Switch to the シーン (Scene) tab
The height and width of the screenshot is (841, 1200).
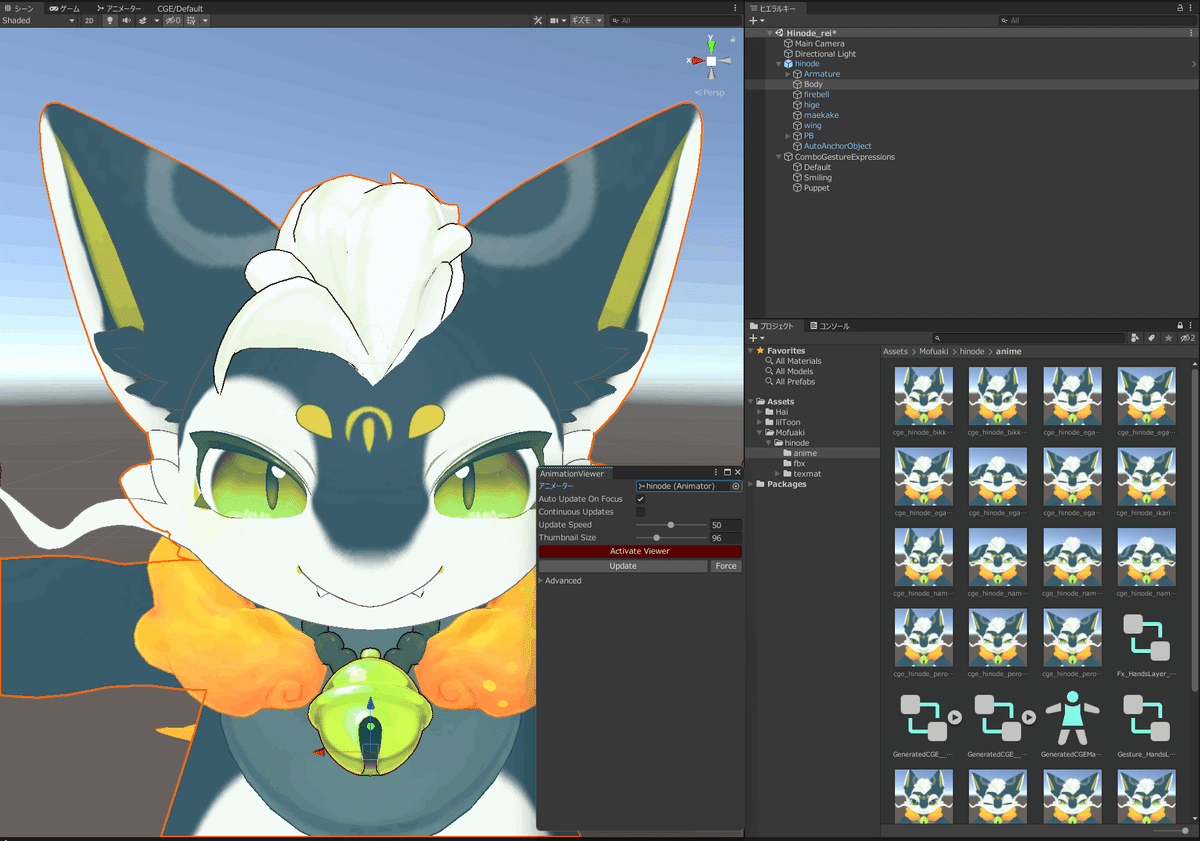[18, 8]
